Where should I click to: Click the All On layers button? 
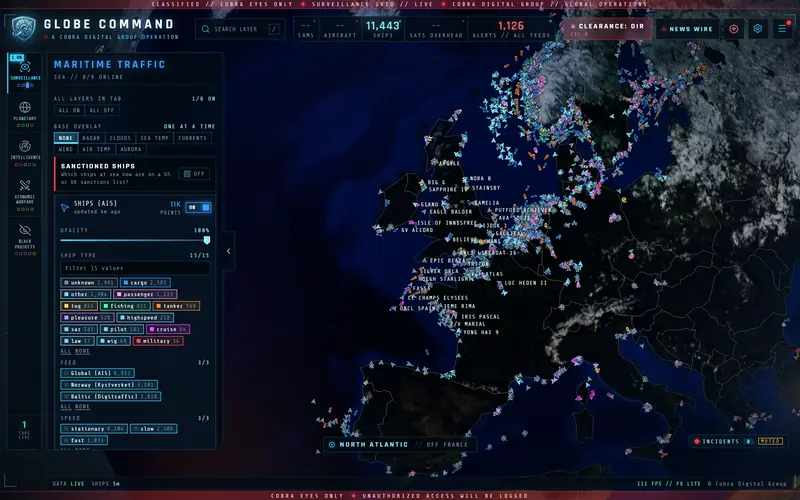(x=69, y=110)
